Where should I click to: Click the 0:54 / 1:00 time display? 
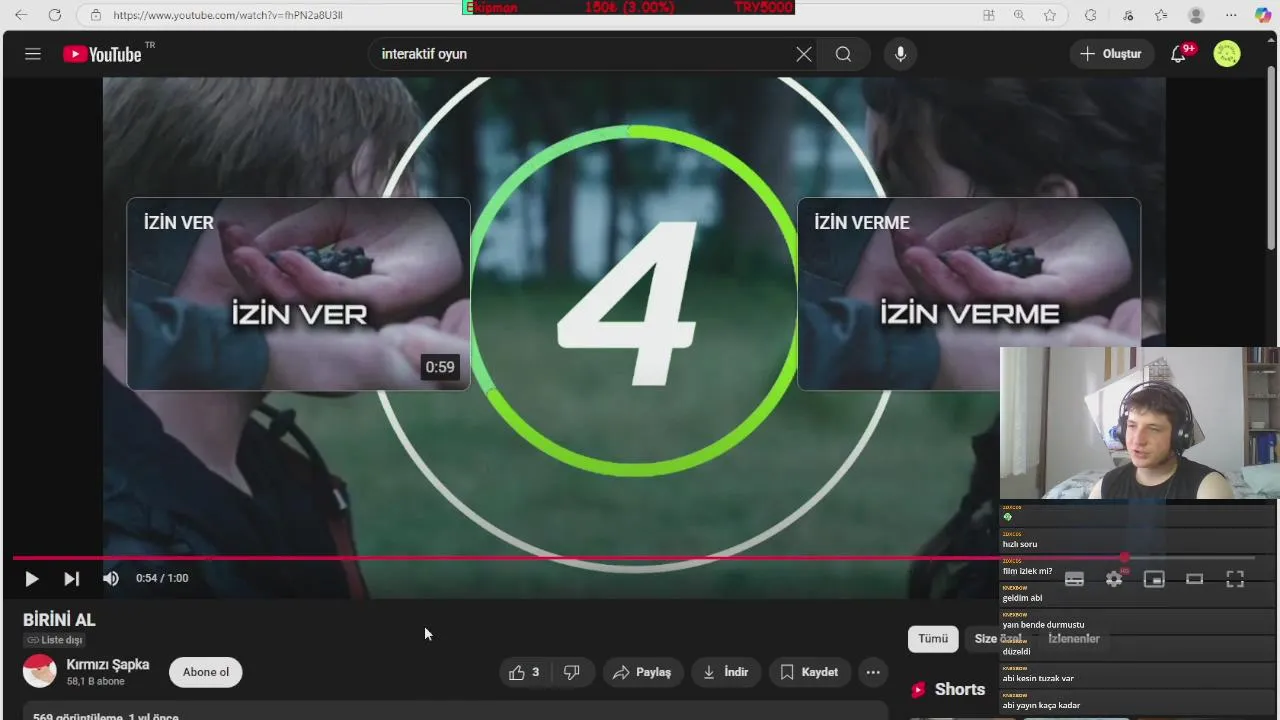pos(162,578)
